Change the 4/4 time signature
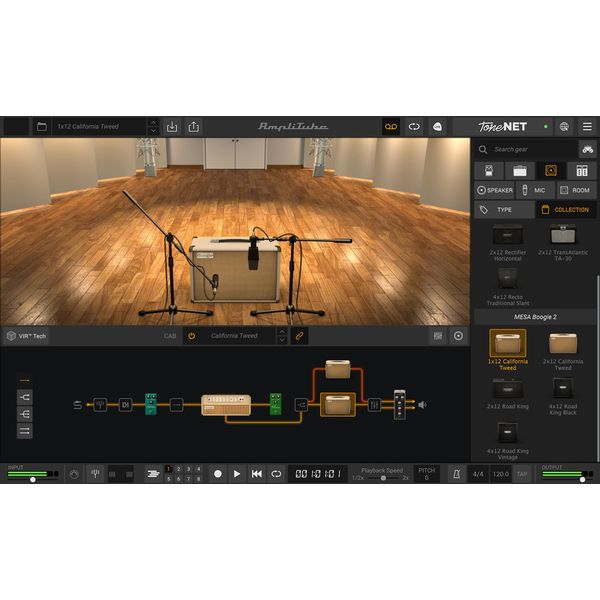The height and width of the screenshot is (600, 600). [x=478, y=474]
